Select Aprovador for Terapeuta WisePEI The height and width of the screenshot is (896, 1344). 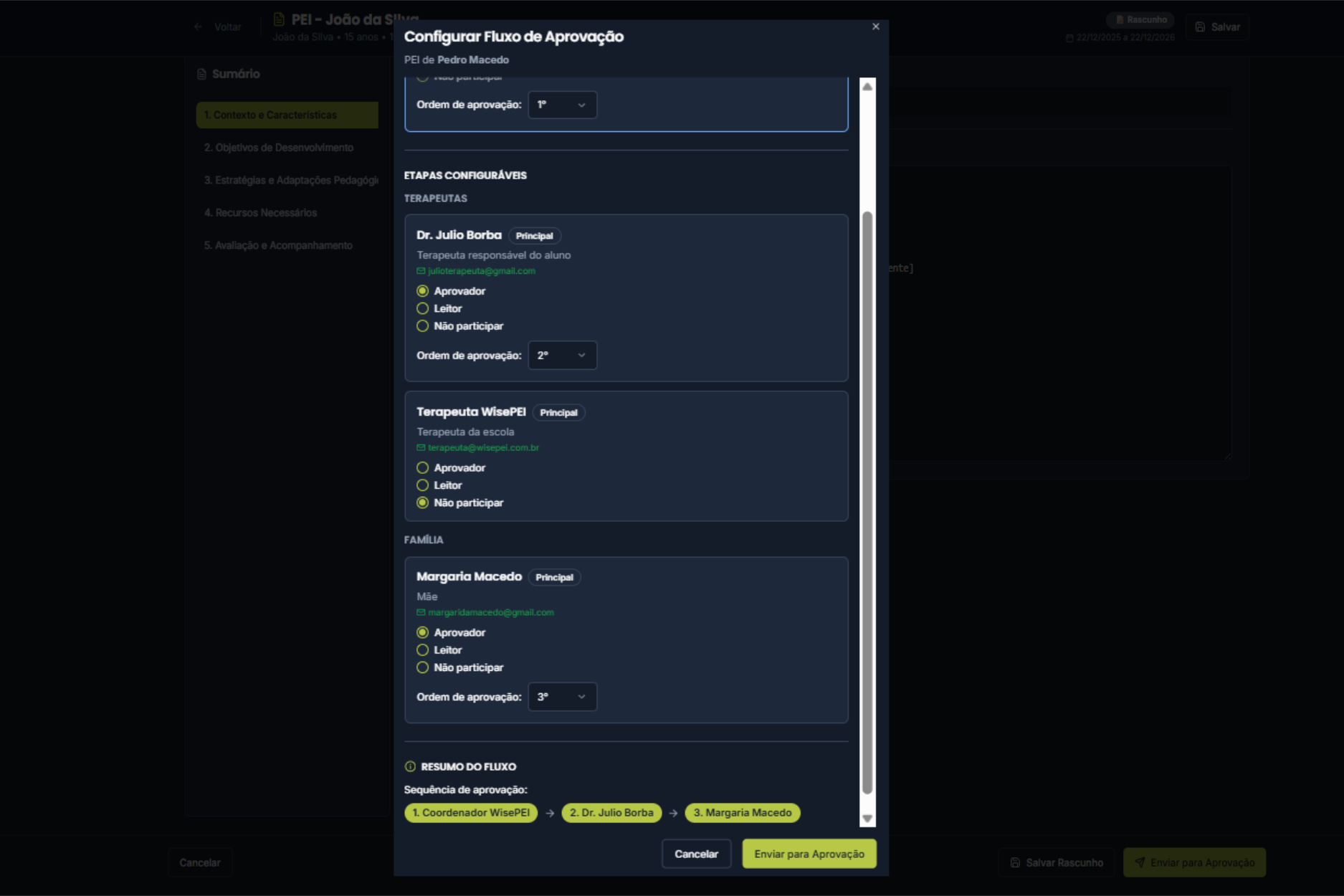[423, 468]
